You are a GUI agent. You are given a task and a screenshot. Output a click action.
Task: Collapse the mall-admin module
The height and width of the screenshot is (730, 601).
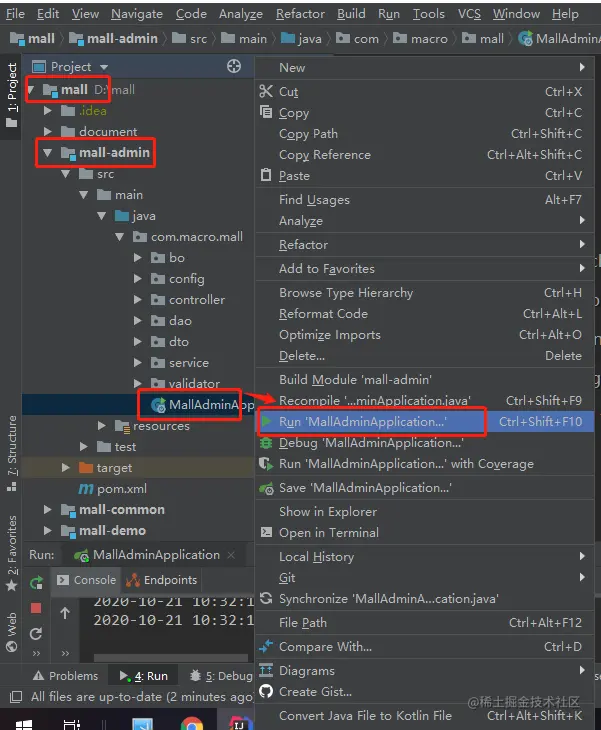point(47,152)
